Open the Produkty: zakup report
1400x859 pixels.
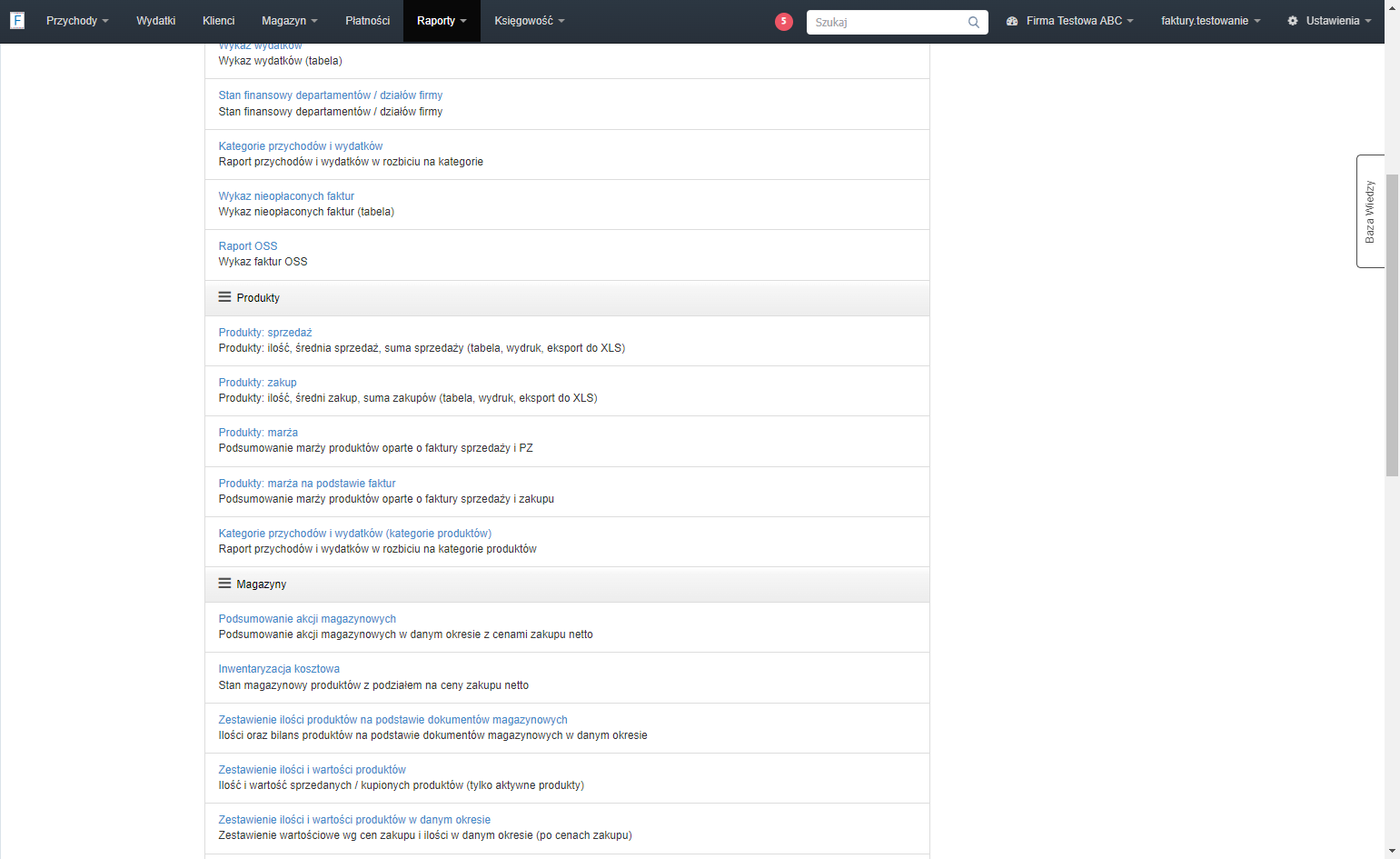[258, 383]
